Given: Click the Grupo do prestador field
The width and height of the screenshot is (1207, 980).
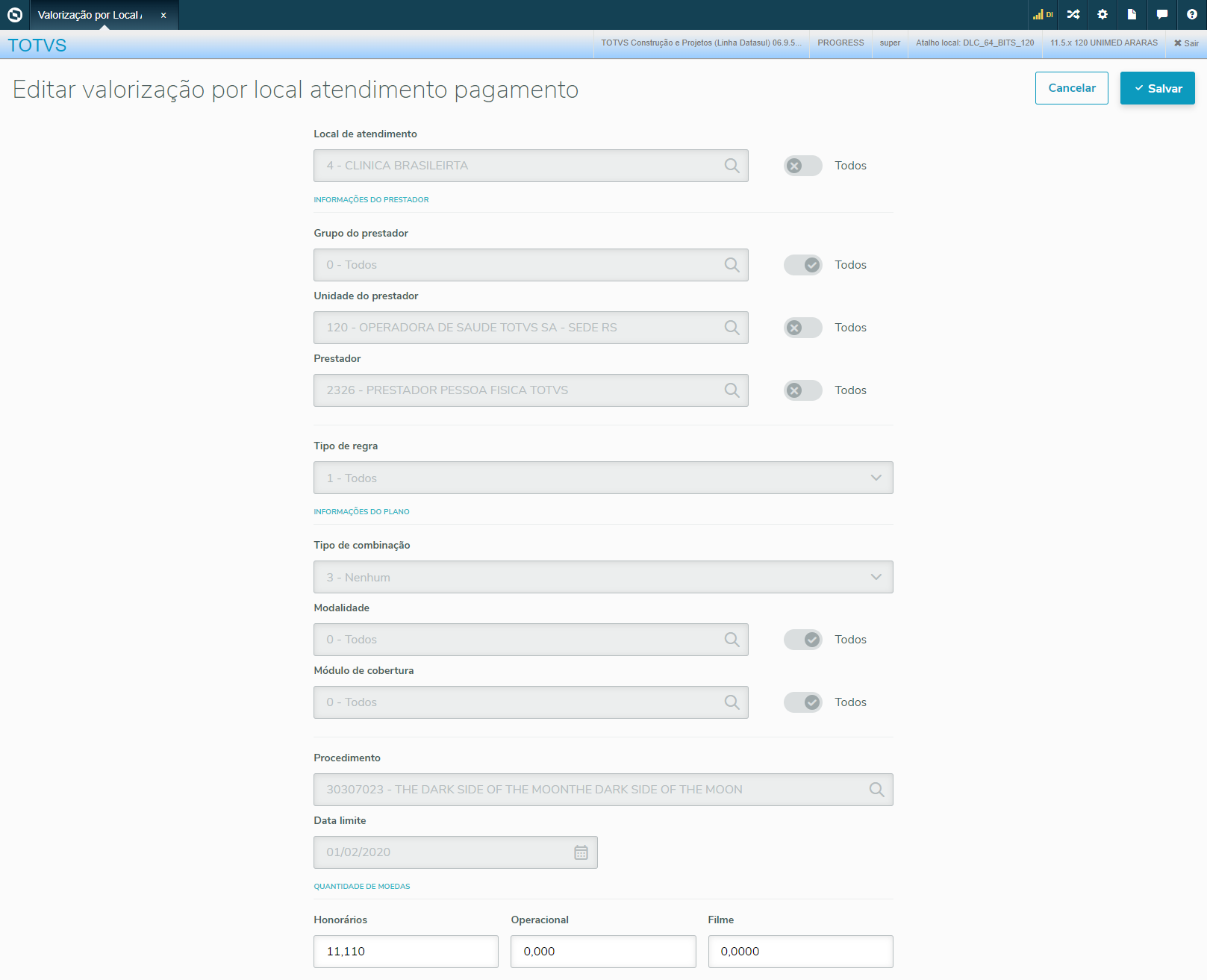Looking at the screenshot, I should [x=531, y=265].
